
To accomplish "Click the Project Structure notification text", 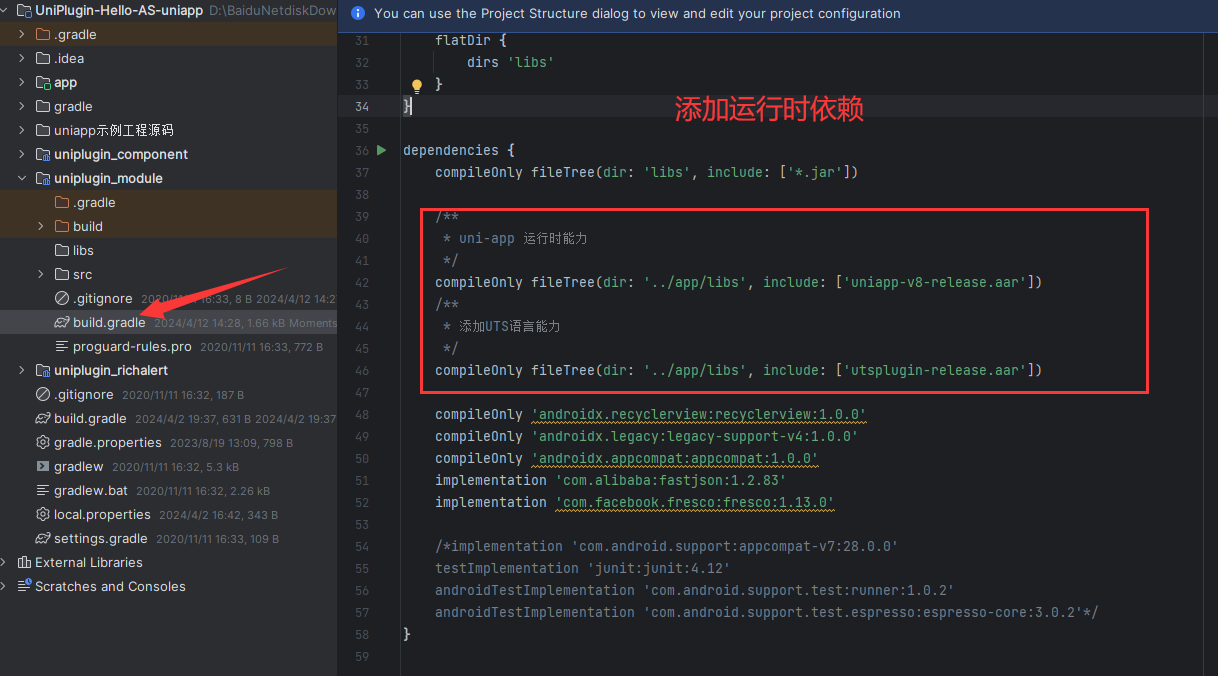I will (x=637, y=14).
